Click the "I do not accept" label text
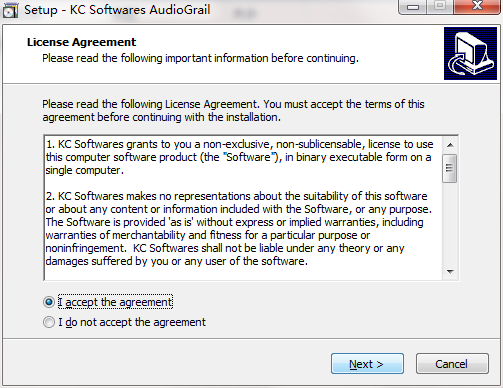Screen dimensions: 503x388 132,322
